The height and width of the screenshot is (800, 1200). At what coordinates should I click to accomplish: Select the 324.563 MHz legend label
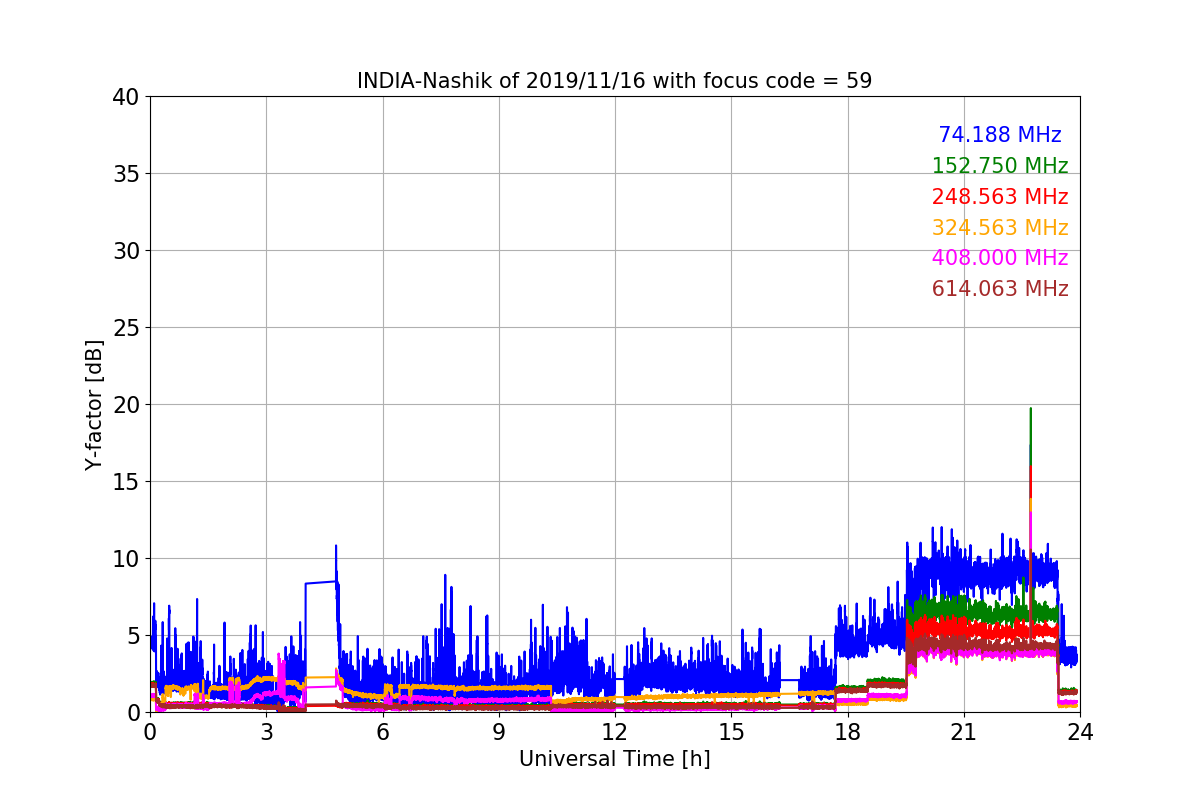[1000, 228]
